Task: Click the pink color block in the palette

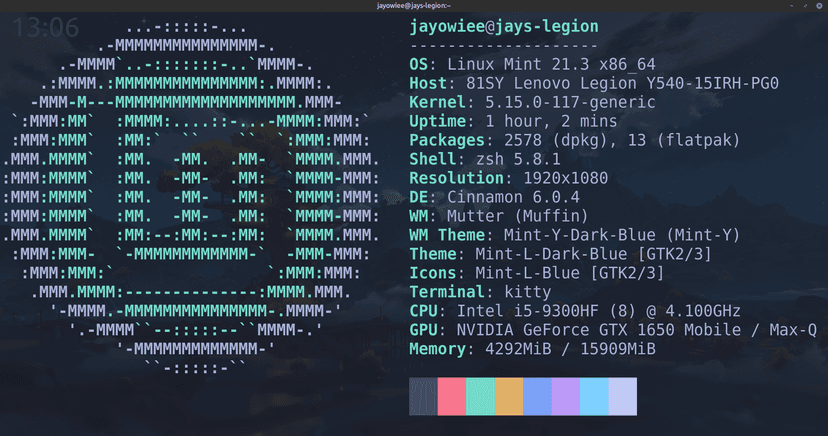Action: click(452, 396)
